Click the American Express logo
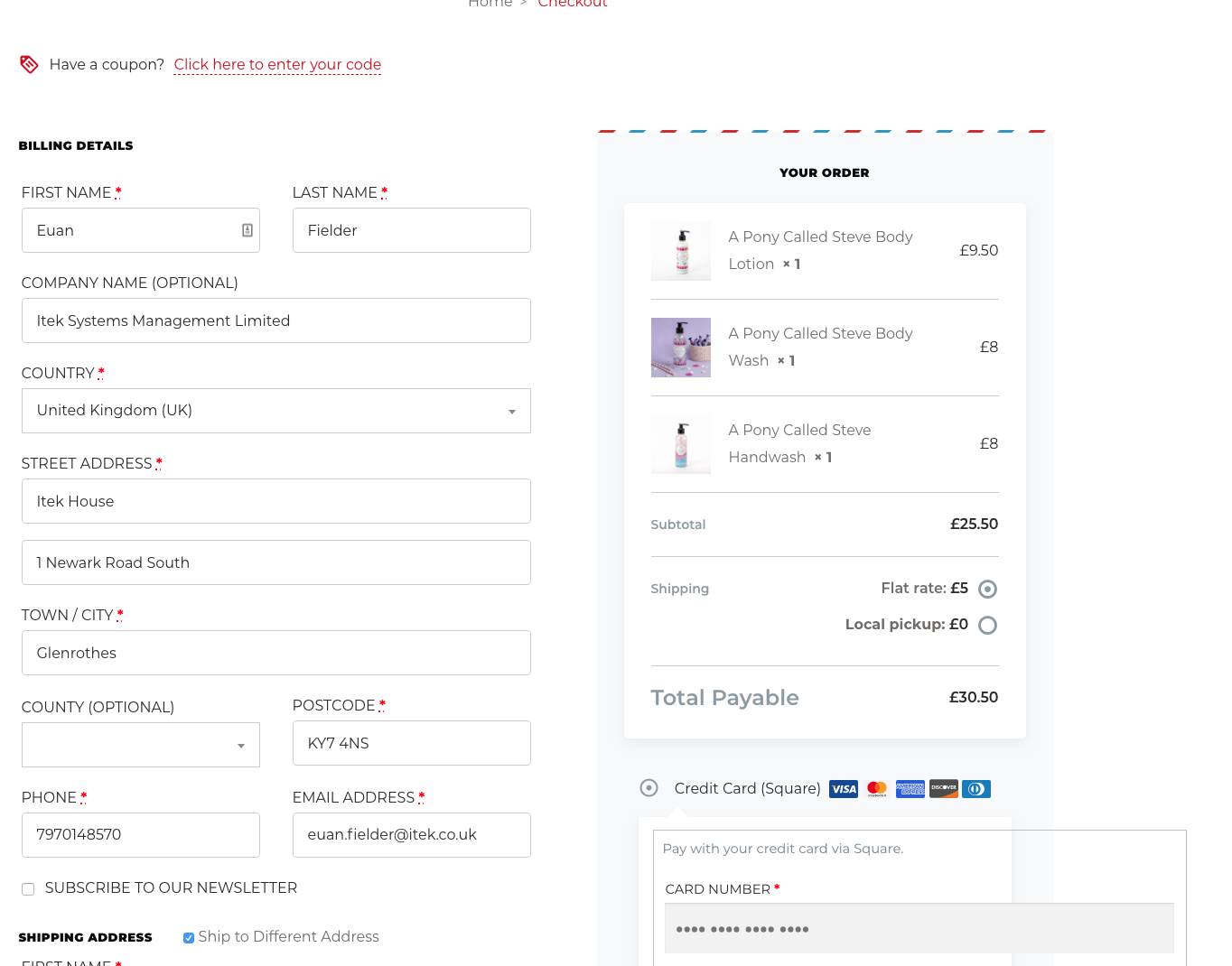Screen dimensions: 1232x966 [910, 789]
